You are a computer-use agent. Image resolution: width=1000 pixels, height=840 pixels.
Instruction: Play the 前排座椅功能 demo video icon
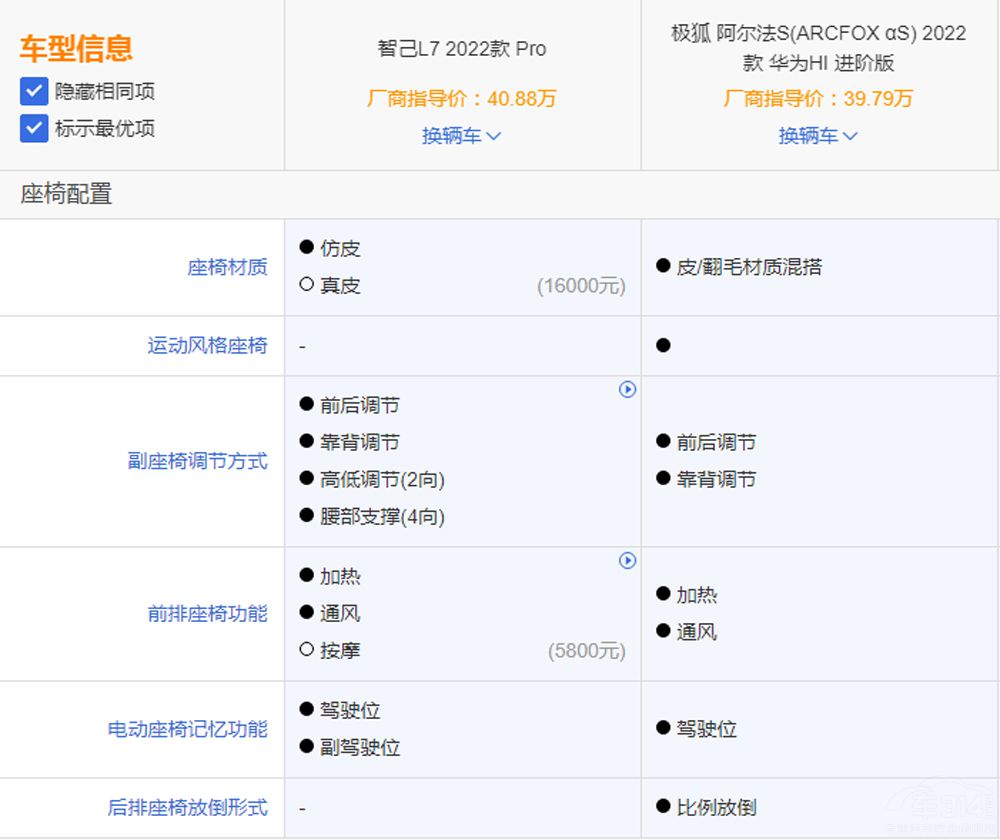[628, 562]
